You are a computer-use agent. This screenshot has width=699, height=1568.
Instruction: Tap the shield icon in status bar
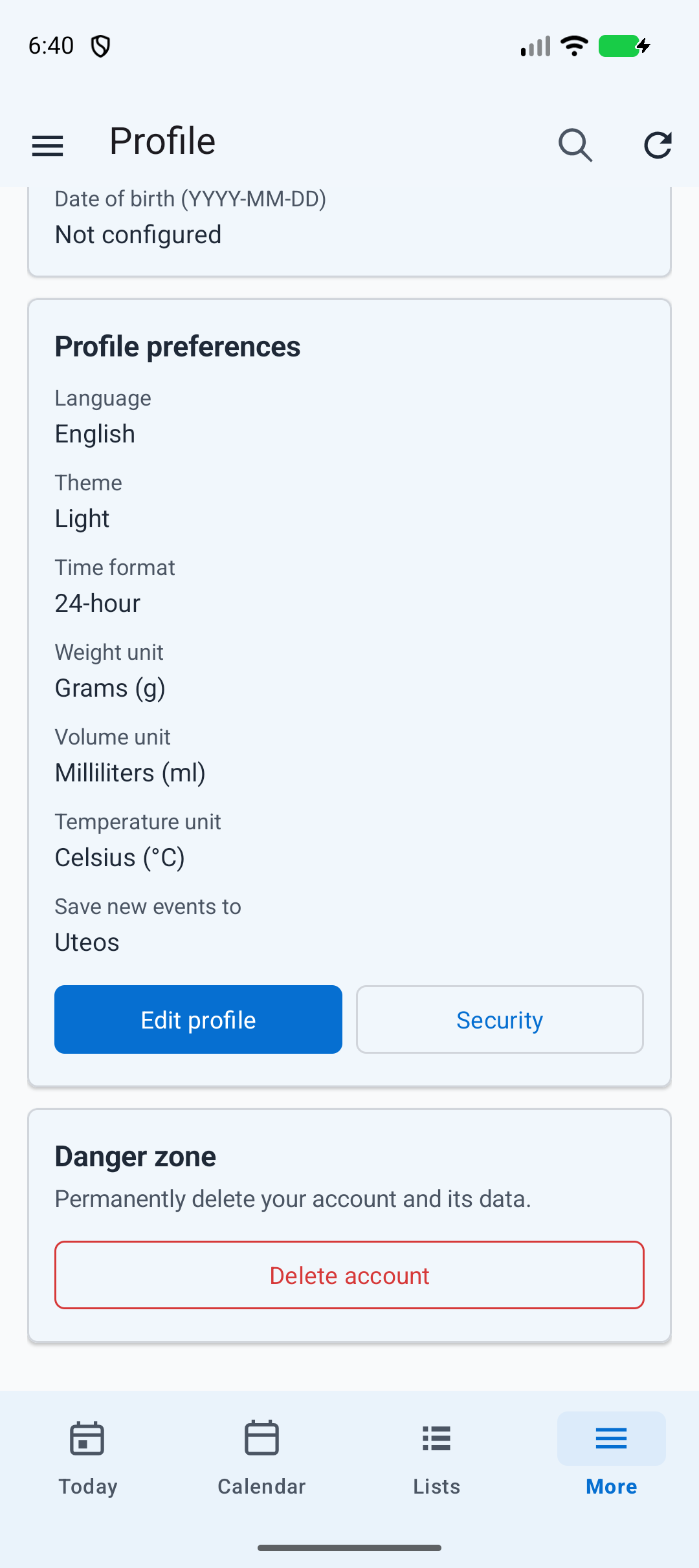pos(100,46)
